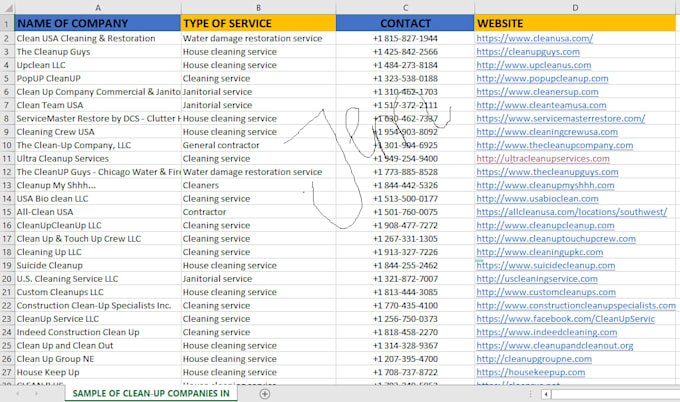Viewport: 680px width, 402px height.
Task: Open the https://www.thecleanupguys.com link
Action: click(x=547, y=172)
